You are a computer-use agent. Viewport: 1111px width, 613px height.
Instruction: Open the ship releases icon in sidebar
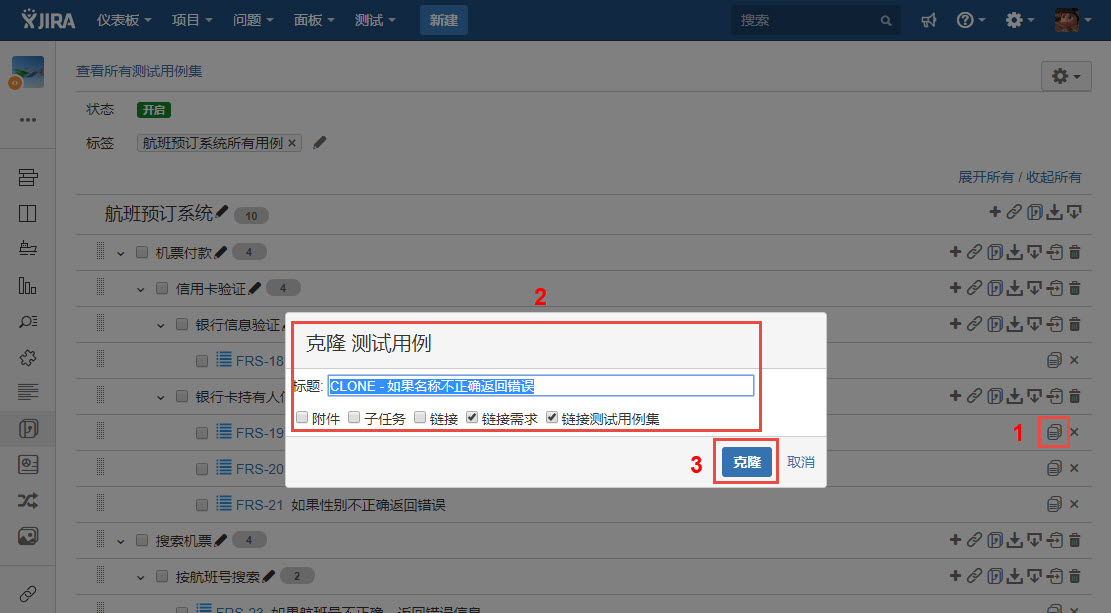click(28, 249)
